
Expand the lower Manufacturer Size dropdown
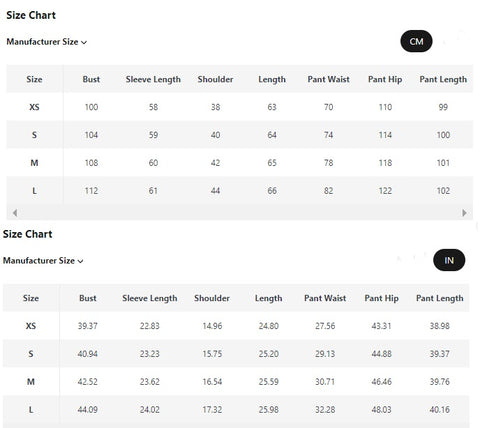pyautogui.click(x=43, y=260)
